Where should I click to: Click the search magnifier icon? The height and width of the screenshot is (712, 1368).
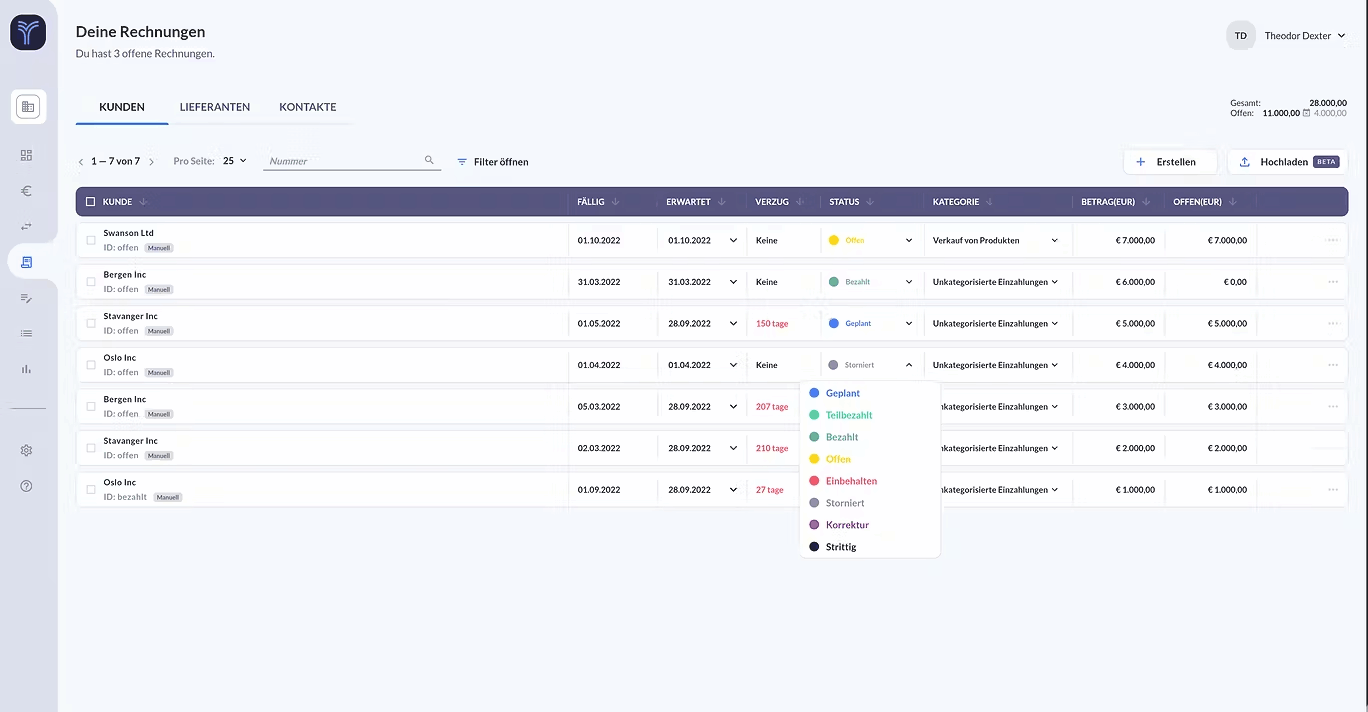429,160
